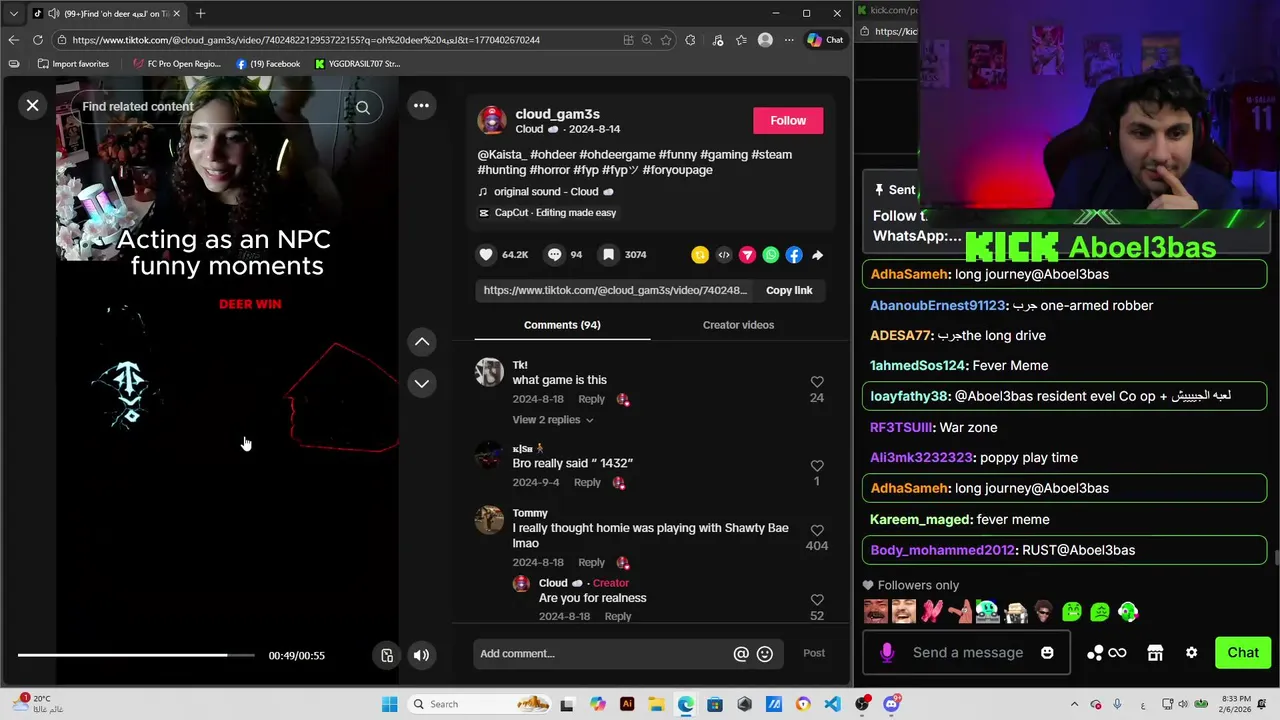This screenshot has height=720, width=1280.
Task: Go to the next video arrow
Action: click(422, 384)
